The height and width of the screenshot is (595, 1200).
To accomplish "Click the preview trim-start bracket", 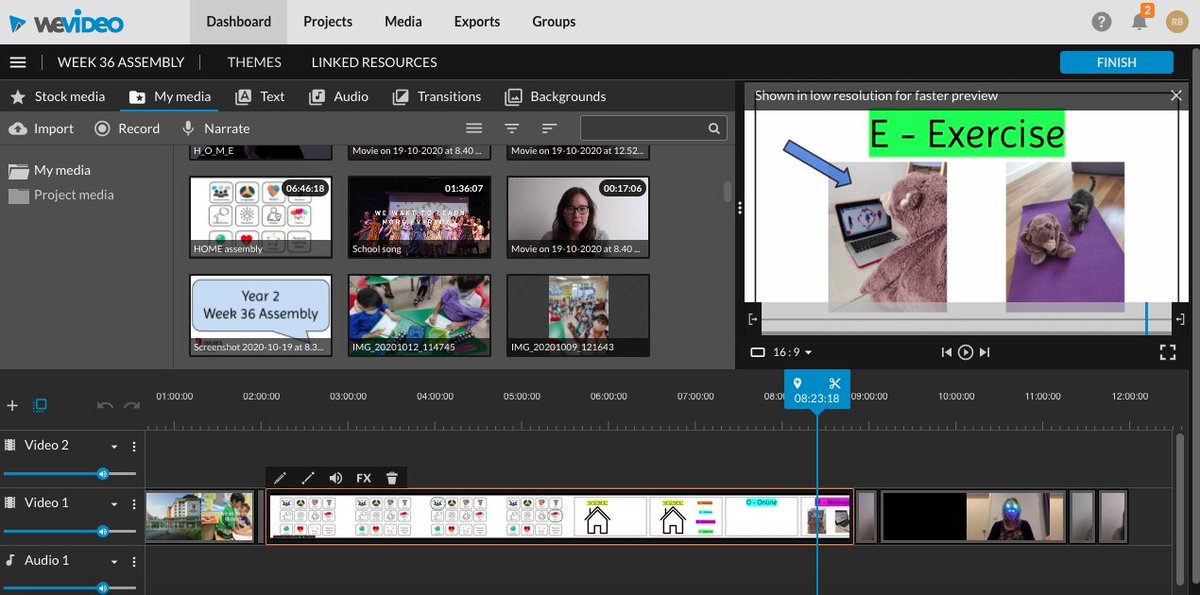I will 753,319.
